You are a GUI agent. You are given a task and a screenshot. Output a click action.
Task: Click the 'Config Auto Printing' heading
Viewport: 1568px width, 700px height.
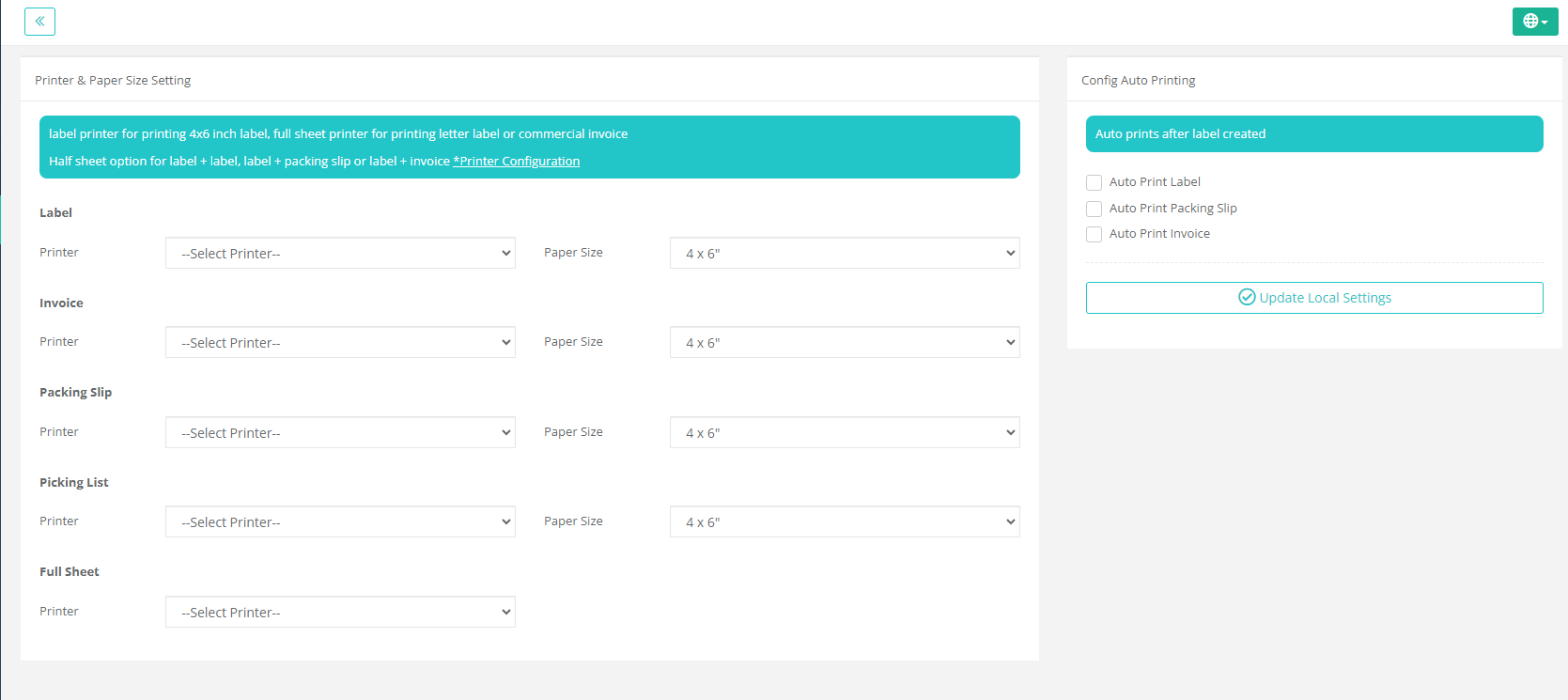pos(1139,81)
